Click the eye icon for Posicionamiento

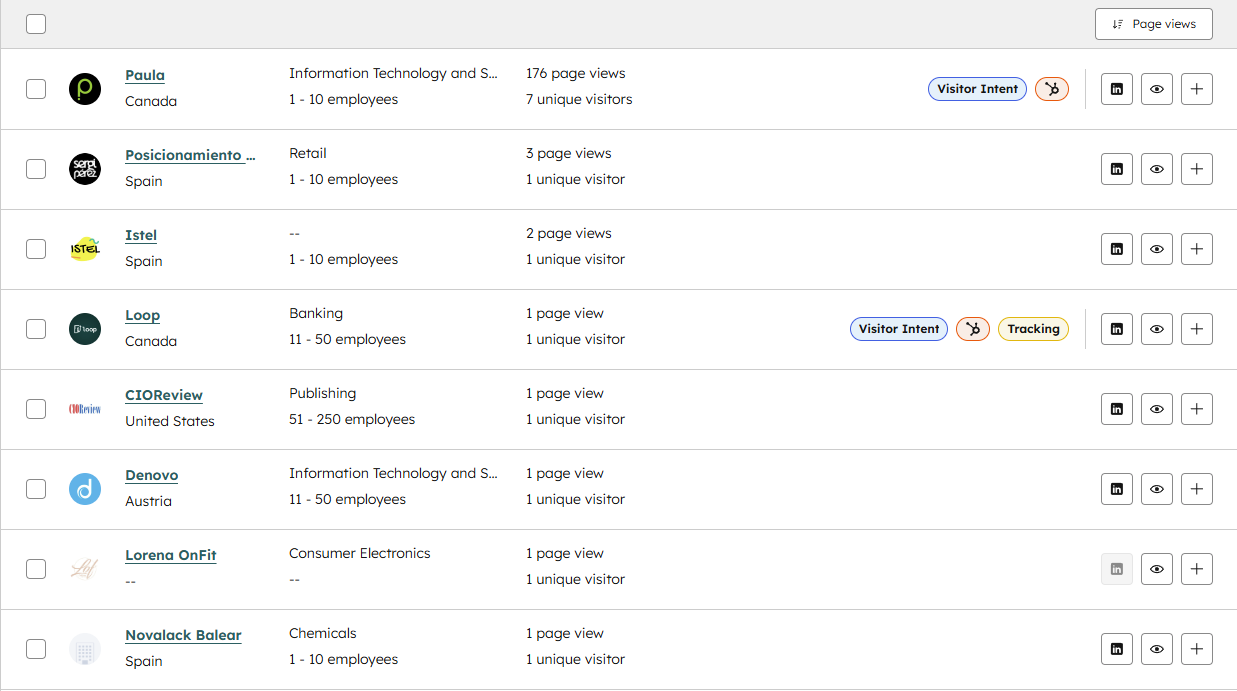pyautogui.click(x=1157, y=169)
